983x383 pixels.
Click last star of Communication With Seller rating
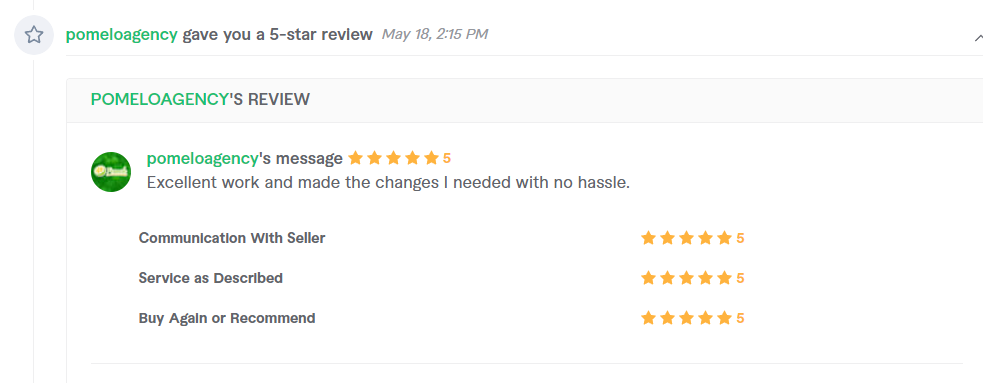[x=724, y=238]
